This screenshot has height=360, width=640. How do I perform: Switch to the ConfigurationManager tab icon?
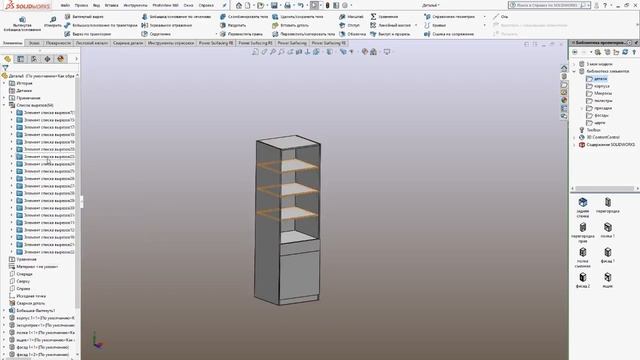(x=34, y=59)
